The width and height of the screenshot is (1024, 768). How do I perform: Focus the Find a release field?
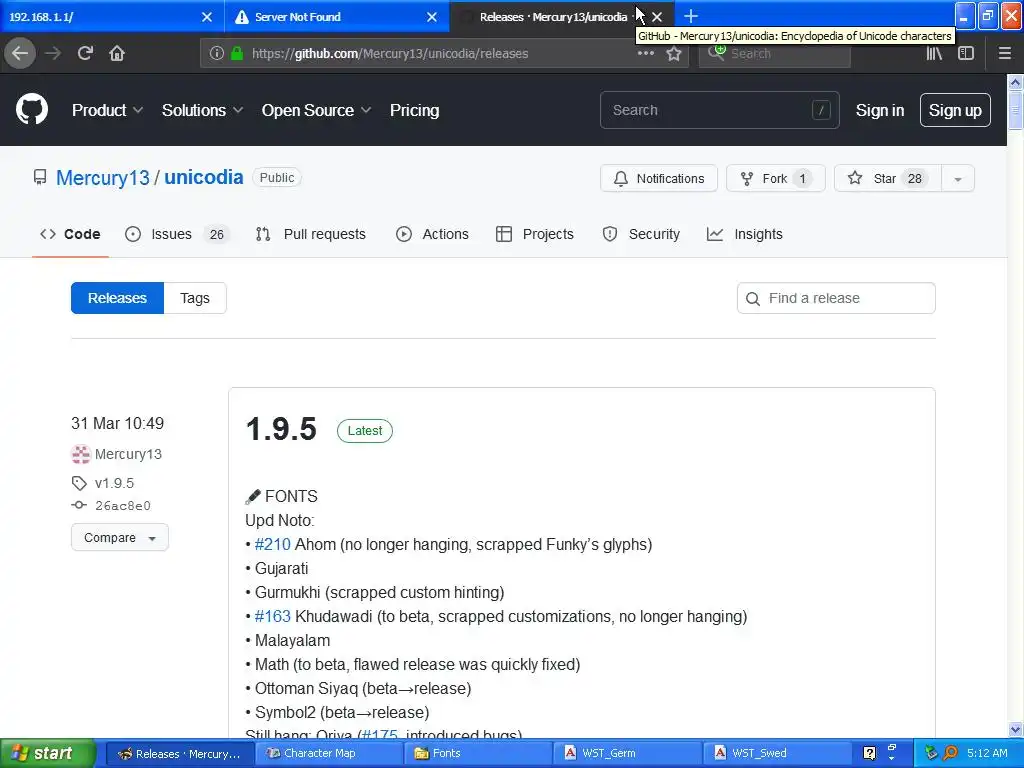836,298
